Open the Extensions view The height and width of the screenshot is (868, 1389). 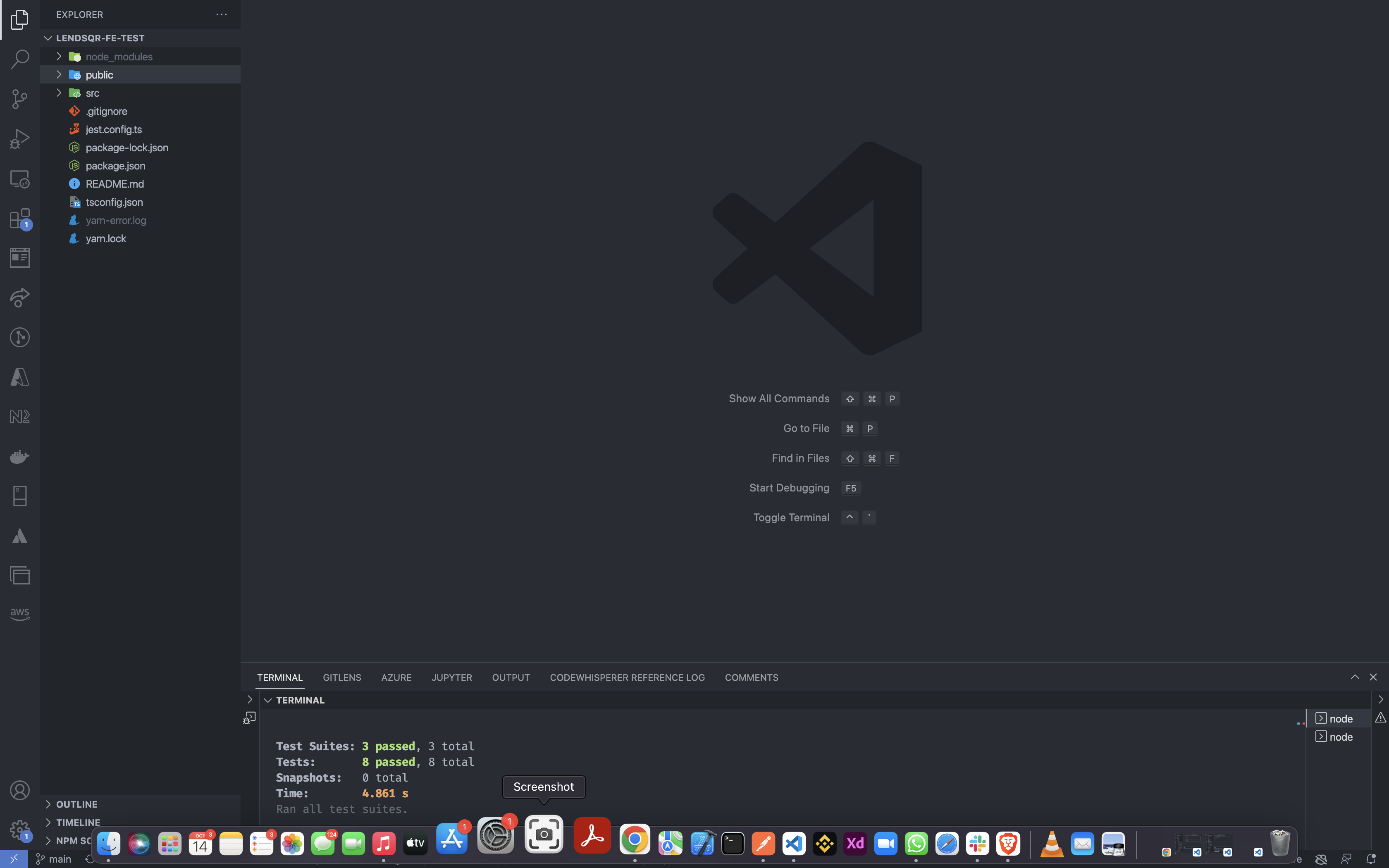tap(19, 219)
